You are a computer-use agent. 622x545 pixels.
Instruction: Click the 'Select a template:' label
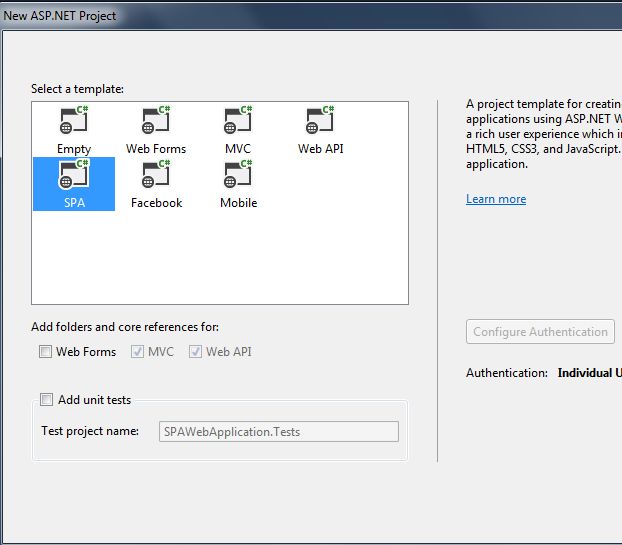[77, 89]
